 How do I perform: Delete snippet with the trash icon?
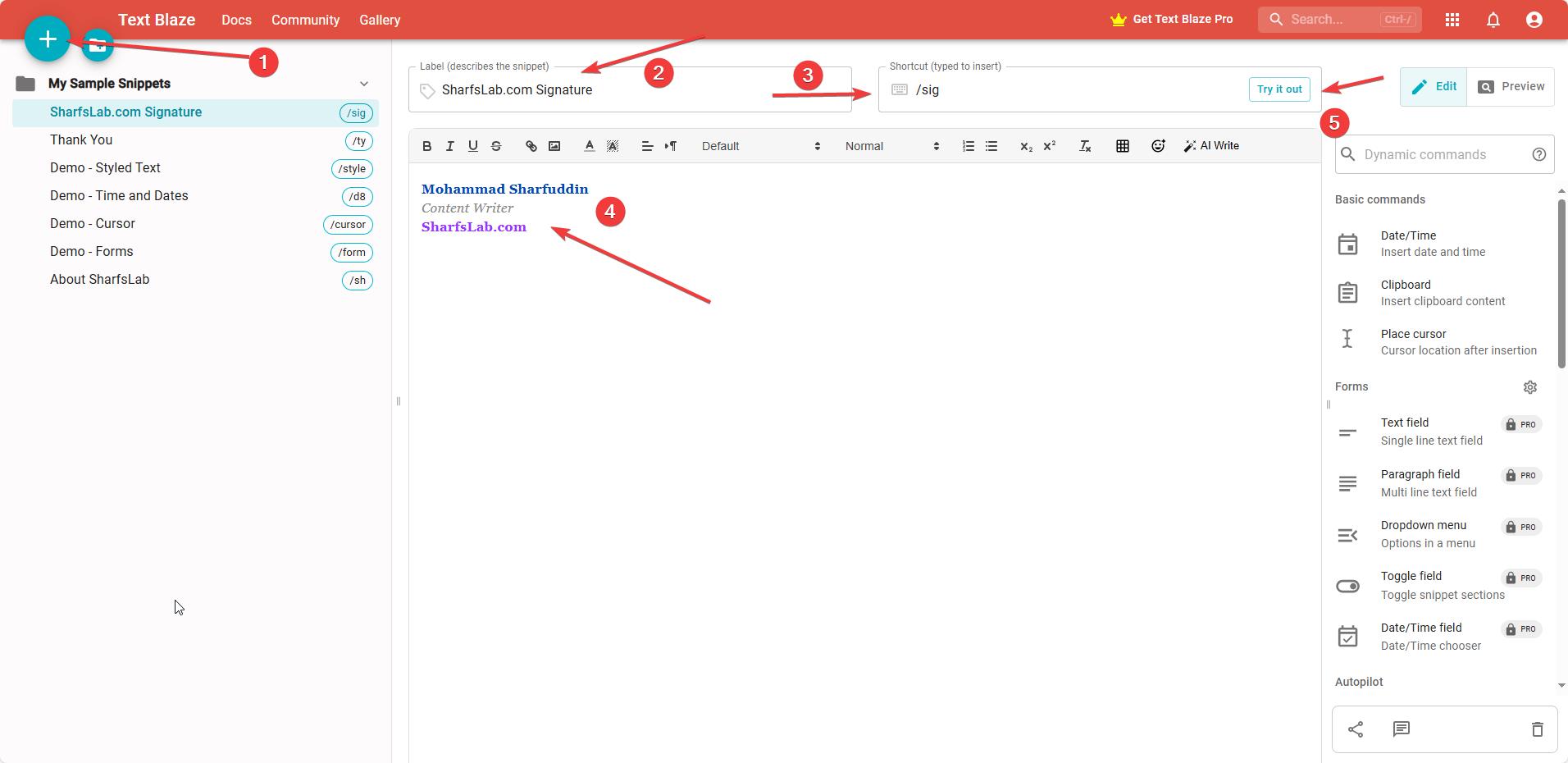[1538, 729]
